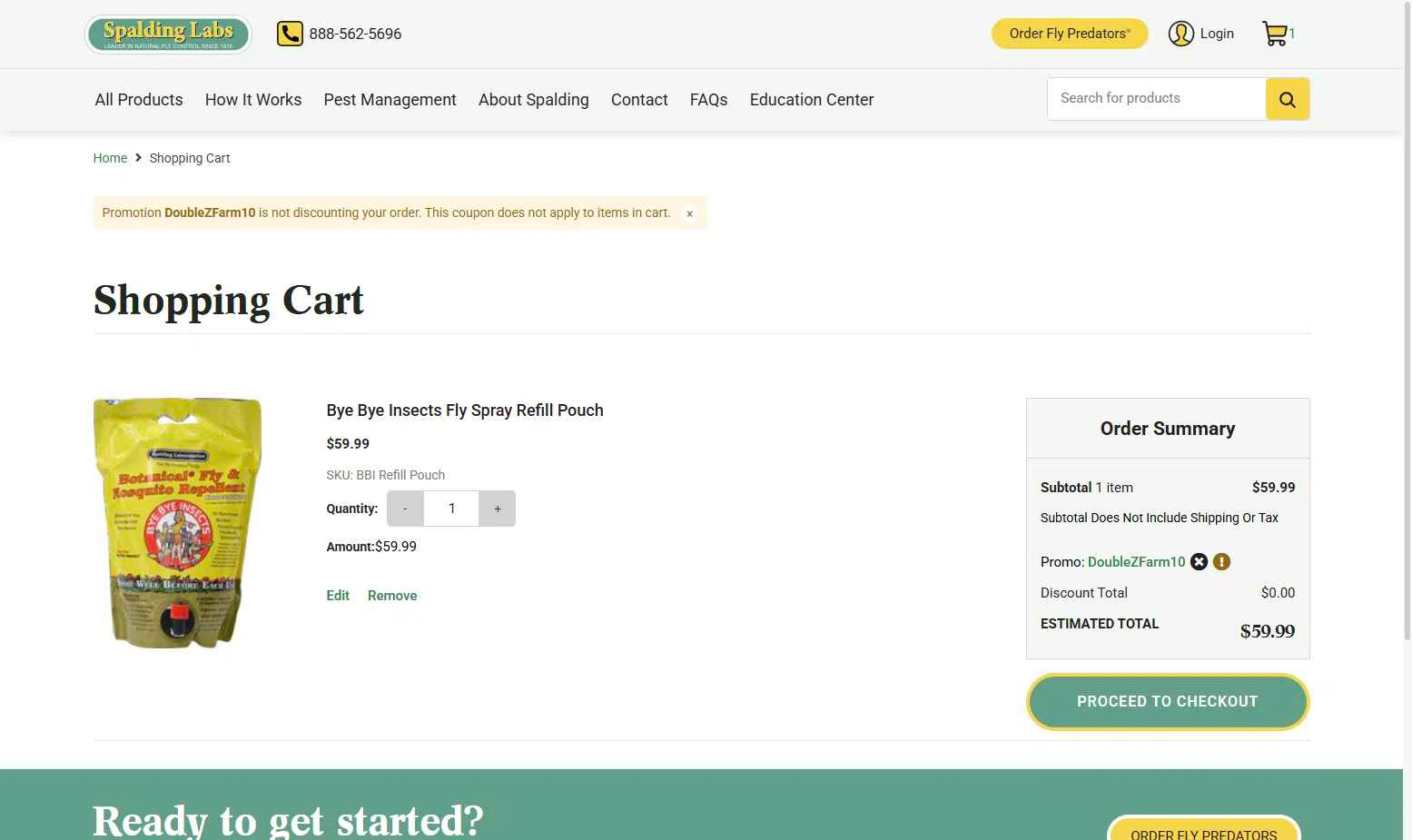
Task: Decrease quantity with the minus button
Action: pyautogui.click(x=405, y=509)
